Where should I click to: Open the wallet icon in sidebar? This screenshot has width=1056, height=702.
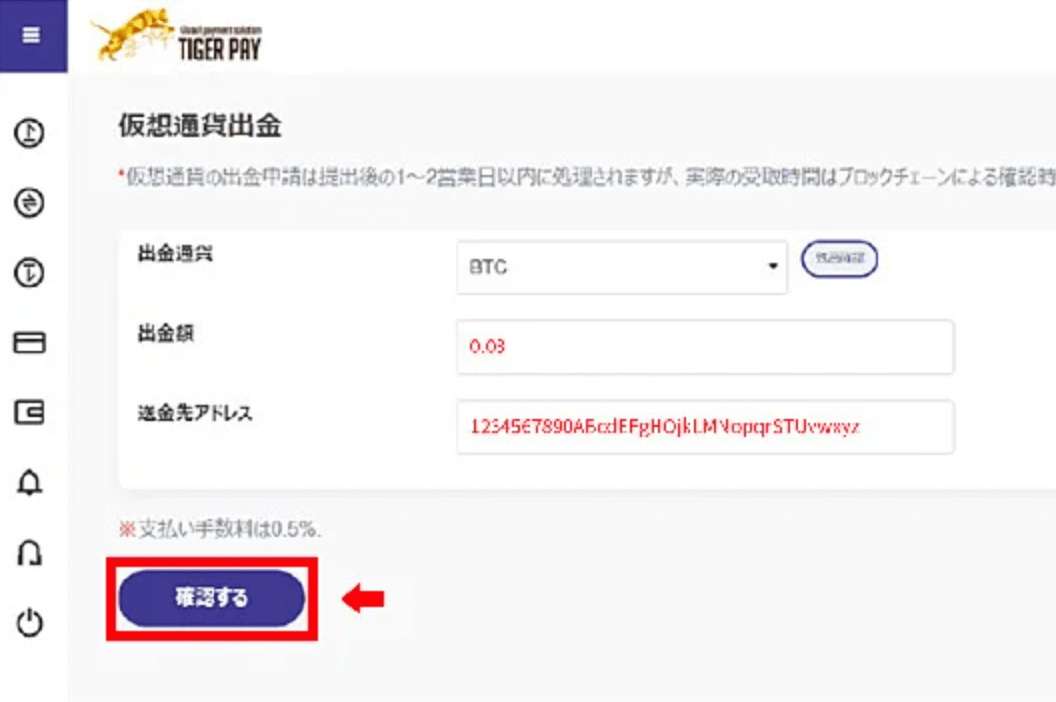(x=29, y=412)
